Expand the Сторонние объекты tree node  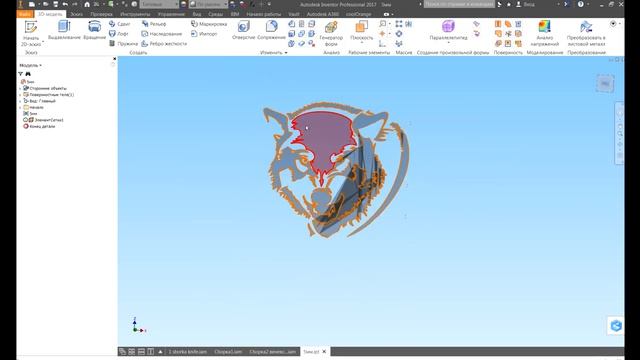(20, 88)
